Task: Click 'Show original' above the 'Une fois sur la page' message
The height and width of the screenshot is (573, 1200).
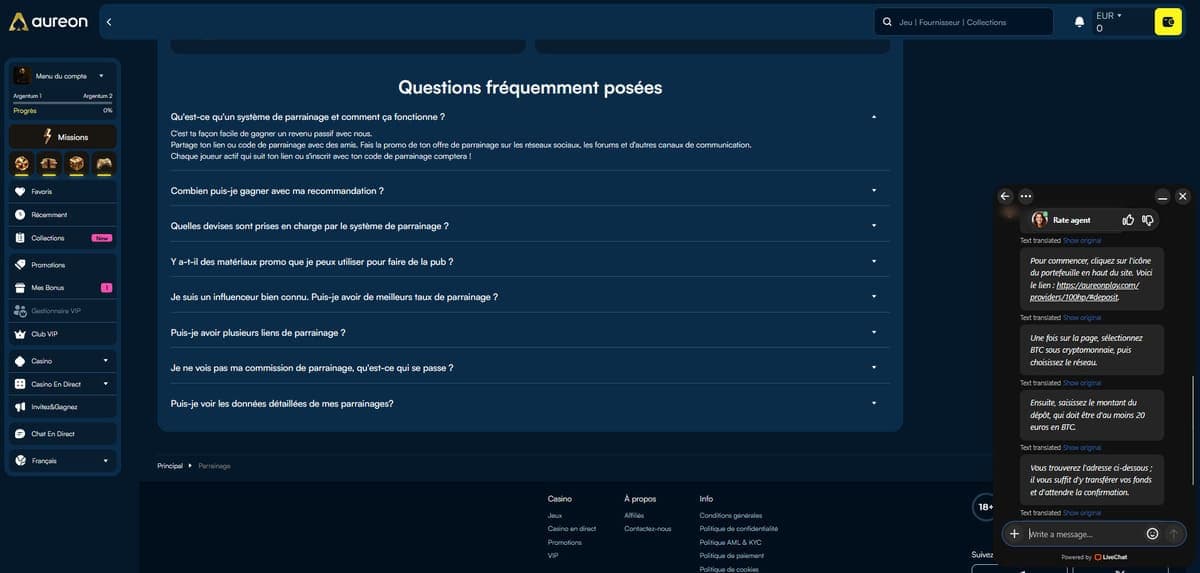Action: (1082, 318)
